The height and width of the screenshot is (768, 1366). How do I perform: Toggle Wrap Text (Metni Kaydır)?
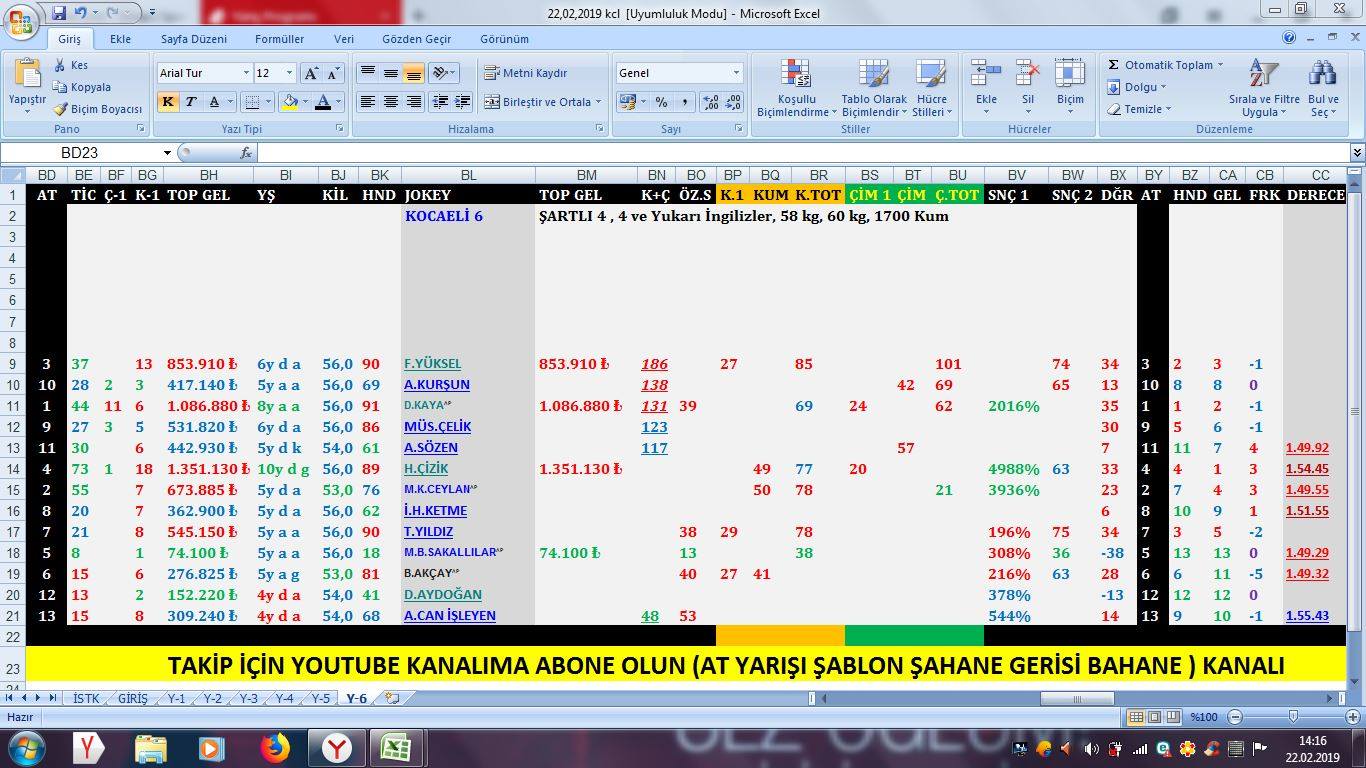[x=526, y=73]
